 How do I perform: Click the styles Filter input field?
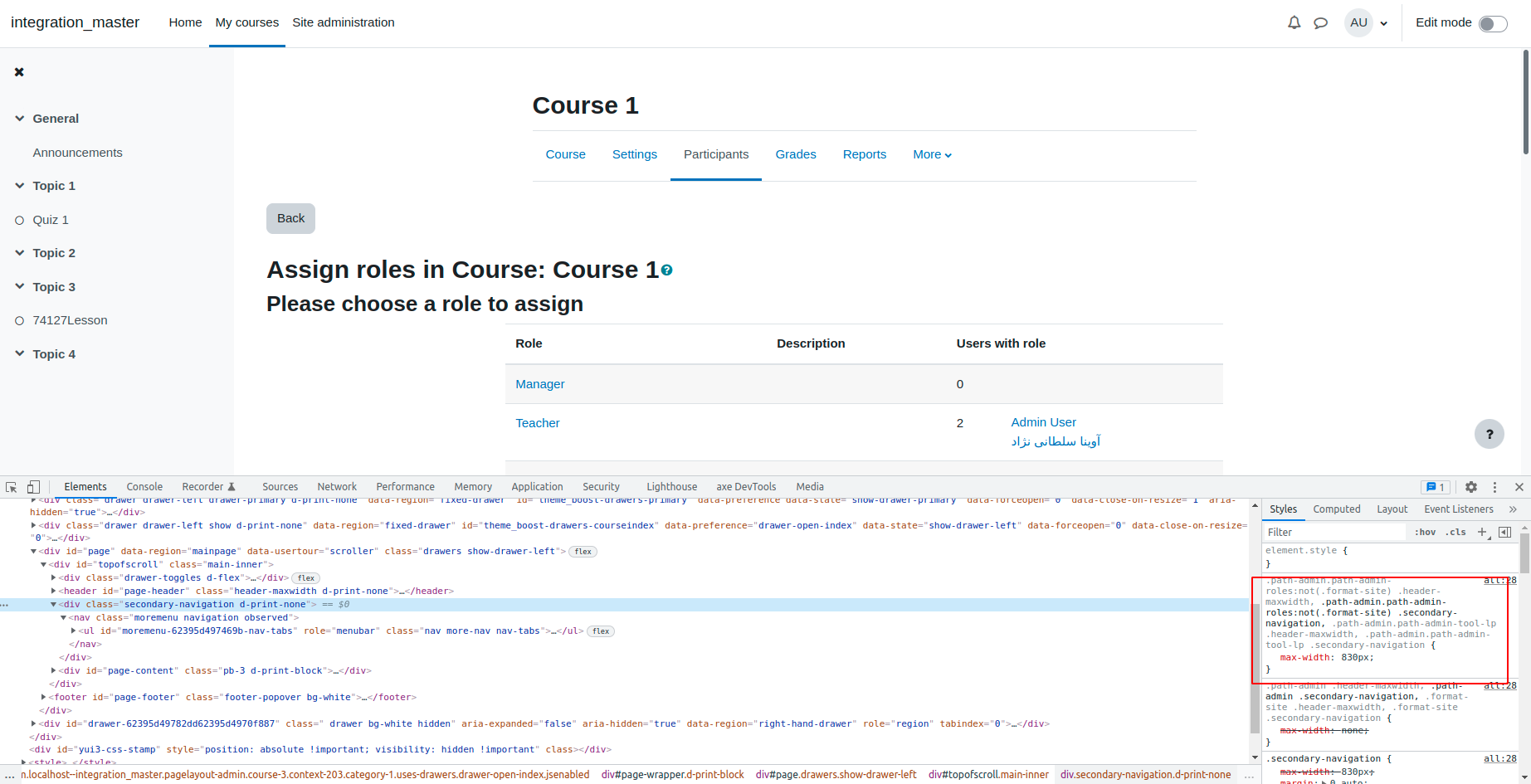tap(1335, 533)
